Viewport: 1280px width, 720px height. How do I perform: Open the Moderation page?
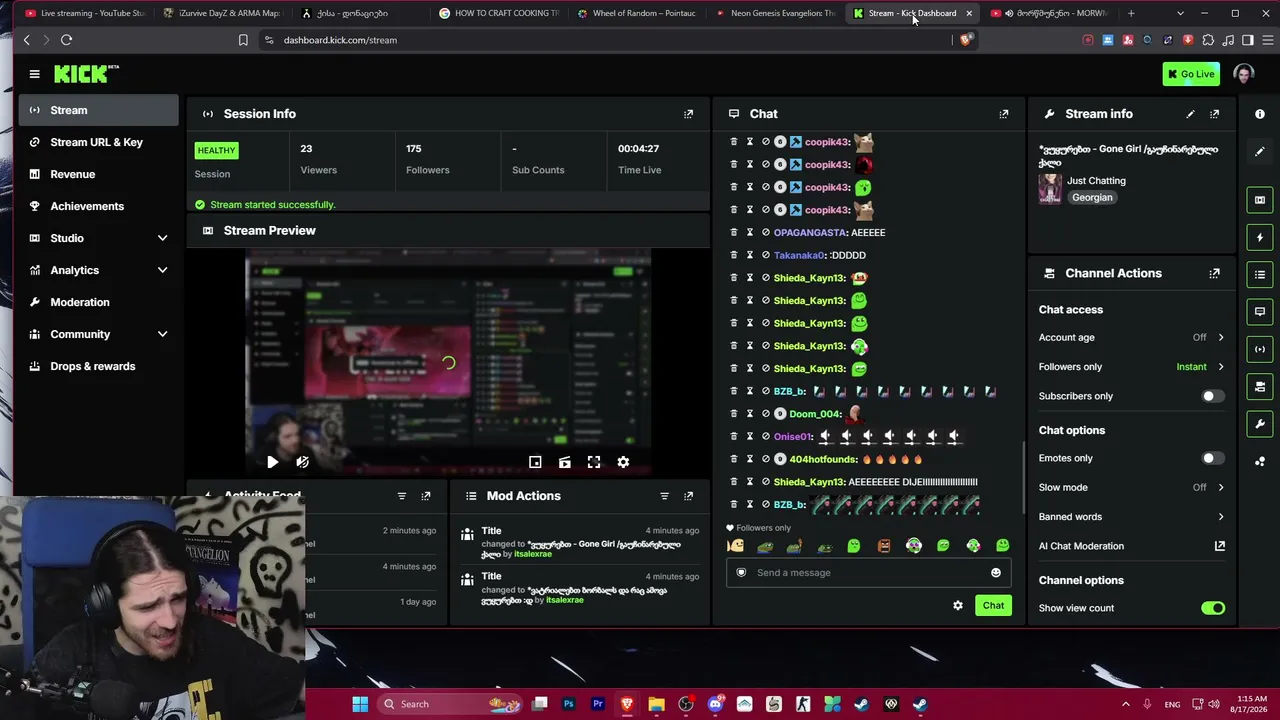pyautogui.click(x=98, y=302)
